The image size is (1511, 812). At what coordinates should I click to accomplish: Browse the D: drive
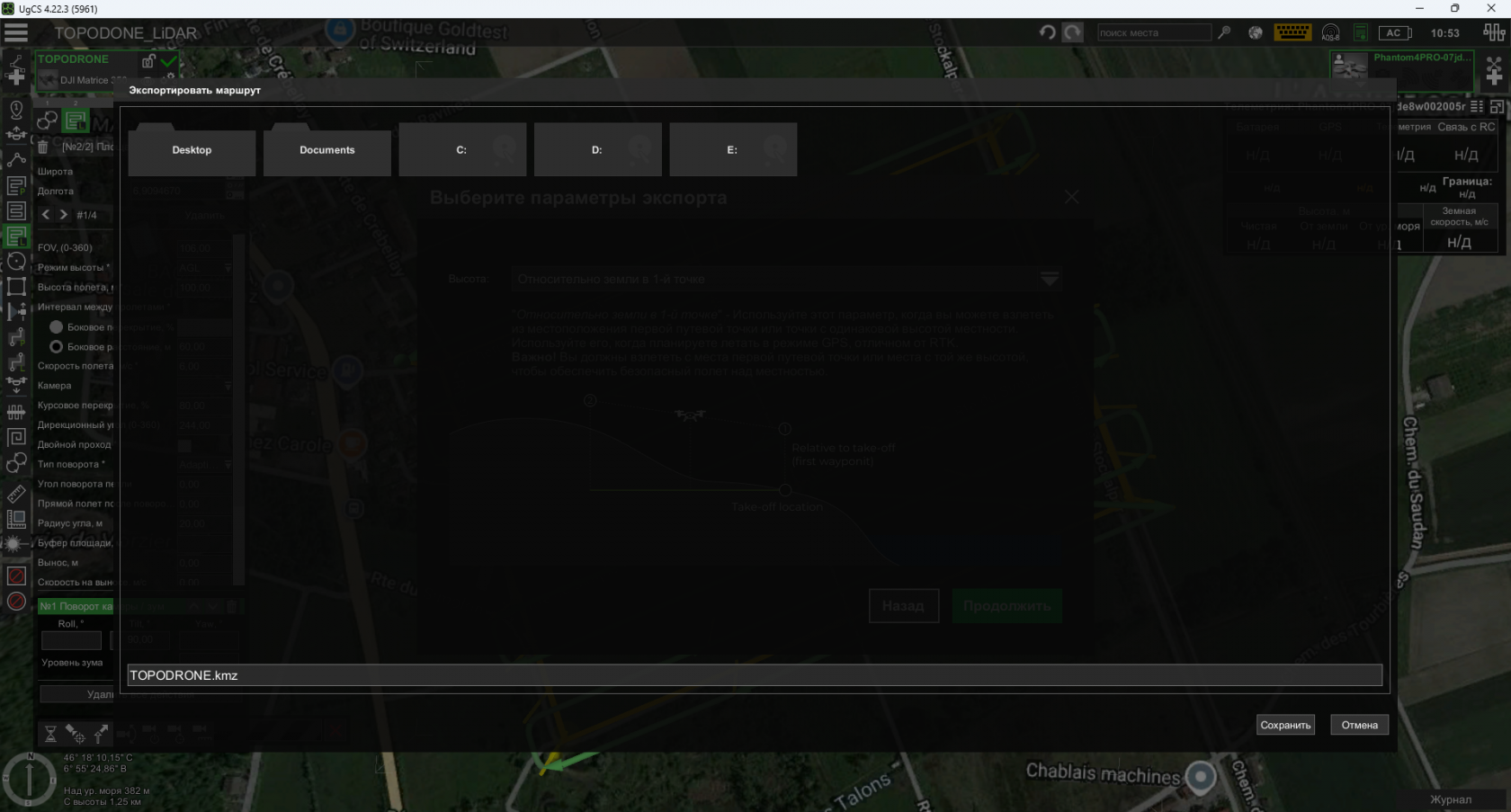coord(598,149)
